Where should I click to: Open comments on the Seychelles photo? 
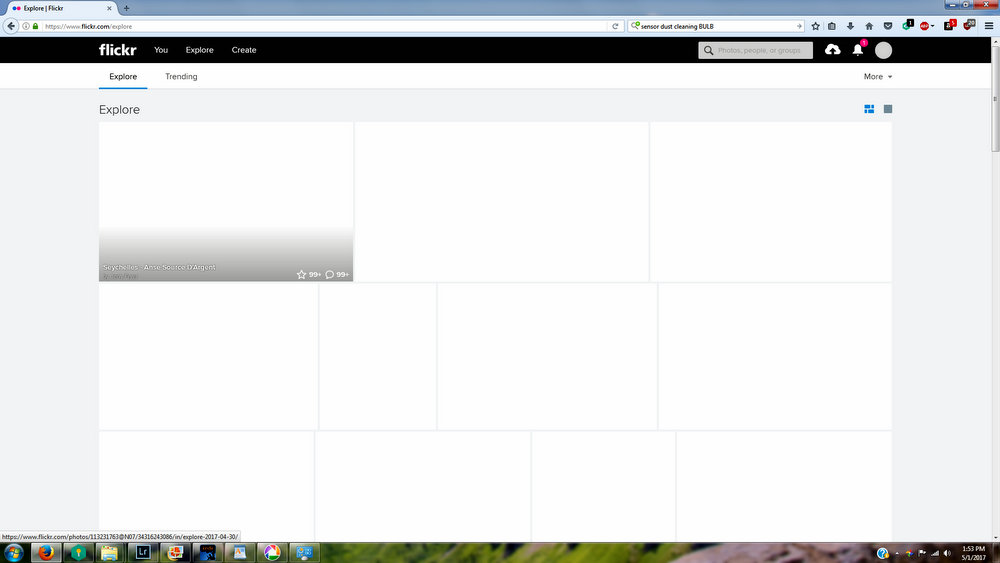tap(330, 274)
